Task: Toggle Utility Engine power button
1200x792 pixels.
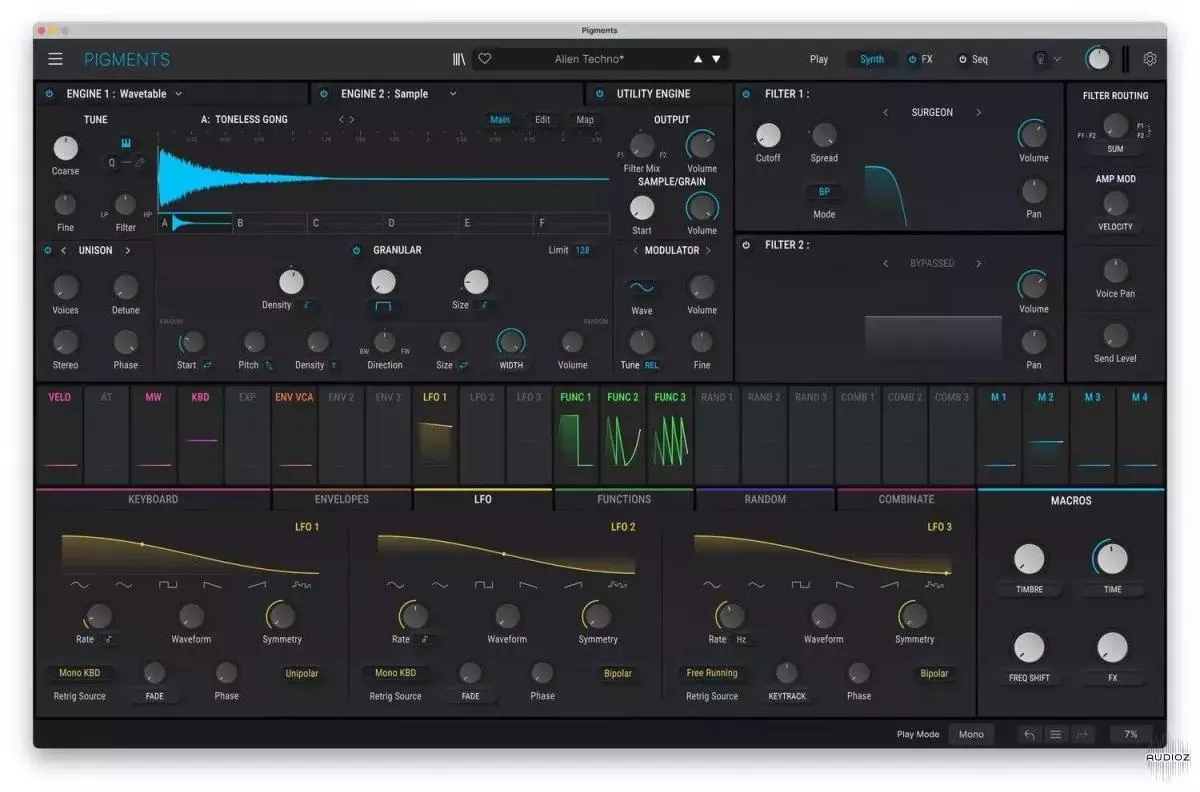Action: coord(600,94)
